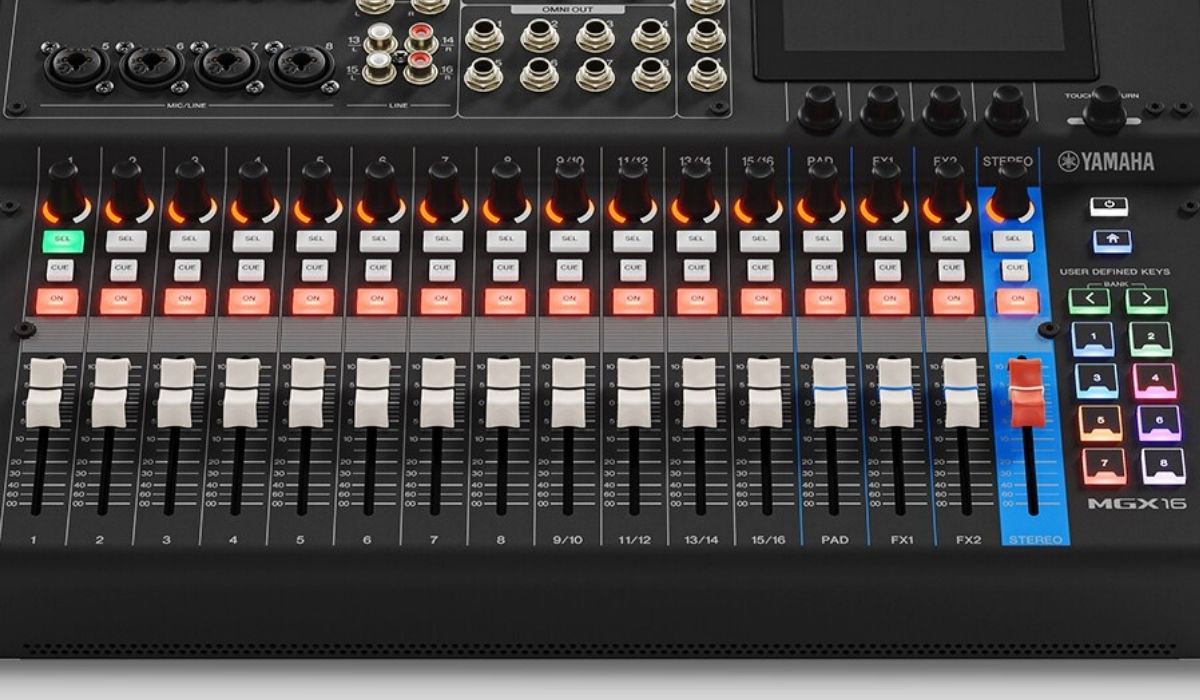The image size is (1200, 700).
Task: Cue channel 4 with CUE button
Action: (251, 270)
